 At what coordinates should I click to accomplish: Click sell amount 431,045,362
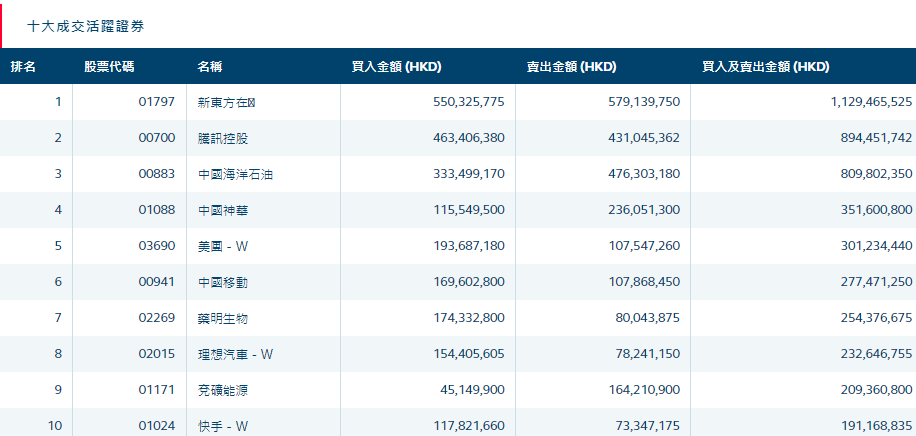coord(644,138)
